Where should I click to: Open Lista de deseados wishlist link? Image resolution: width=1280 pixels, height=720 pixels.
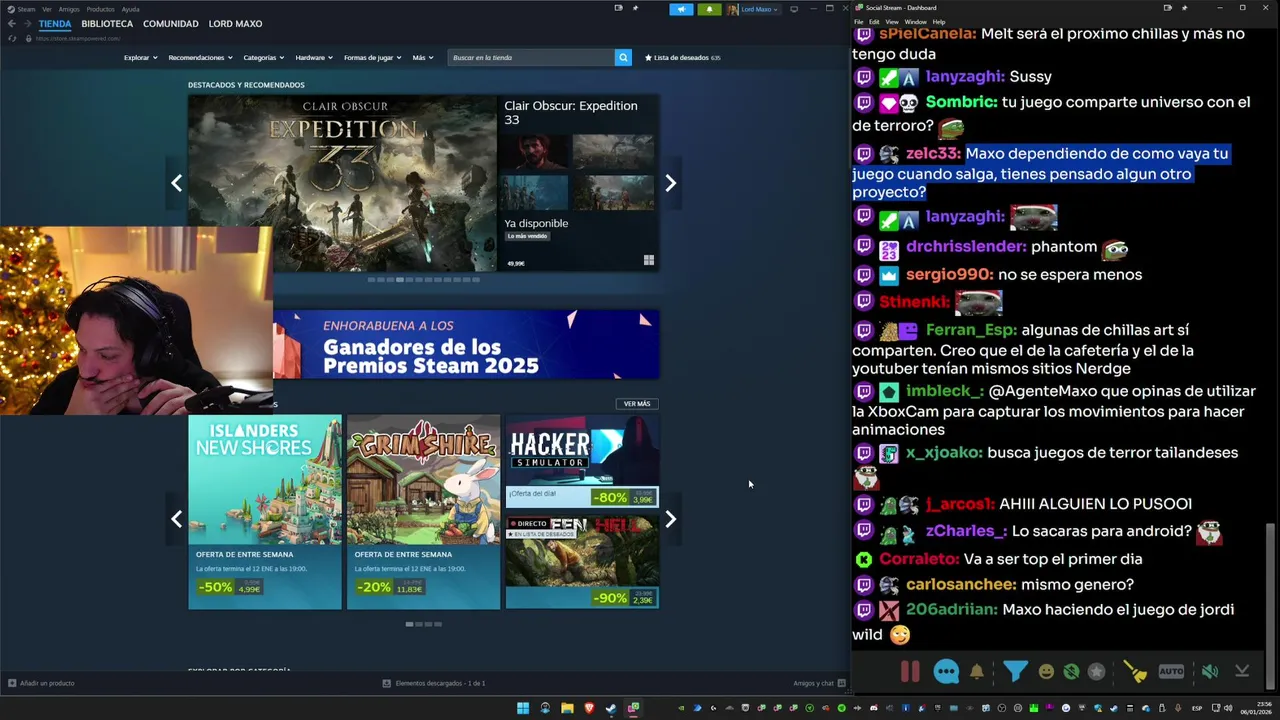pyautogui.click(x=683, y=58)
